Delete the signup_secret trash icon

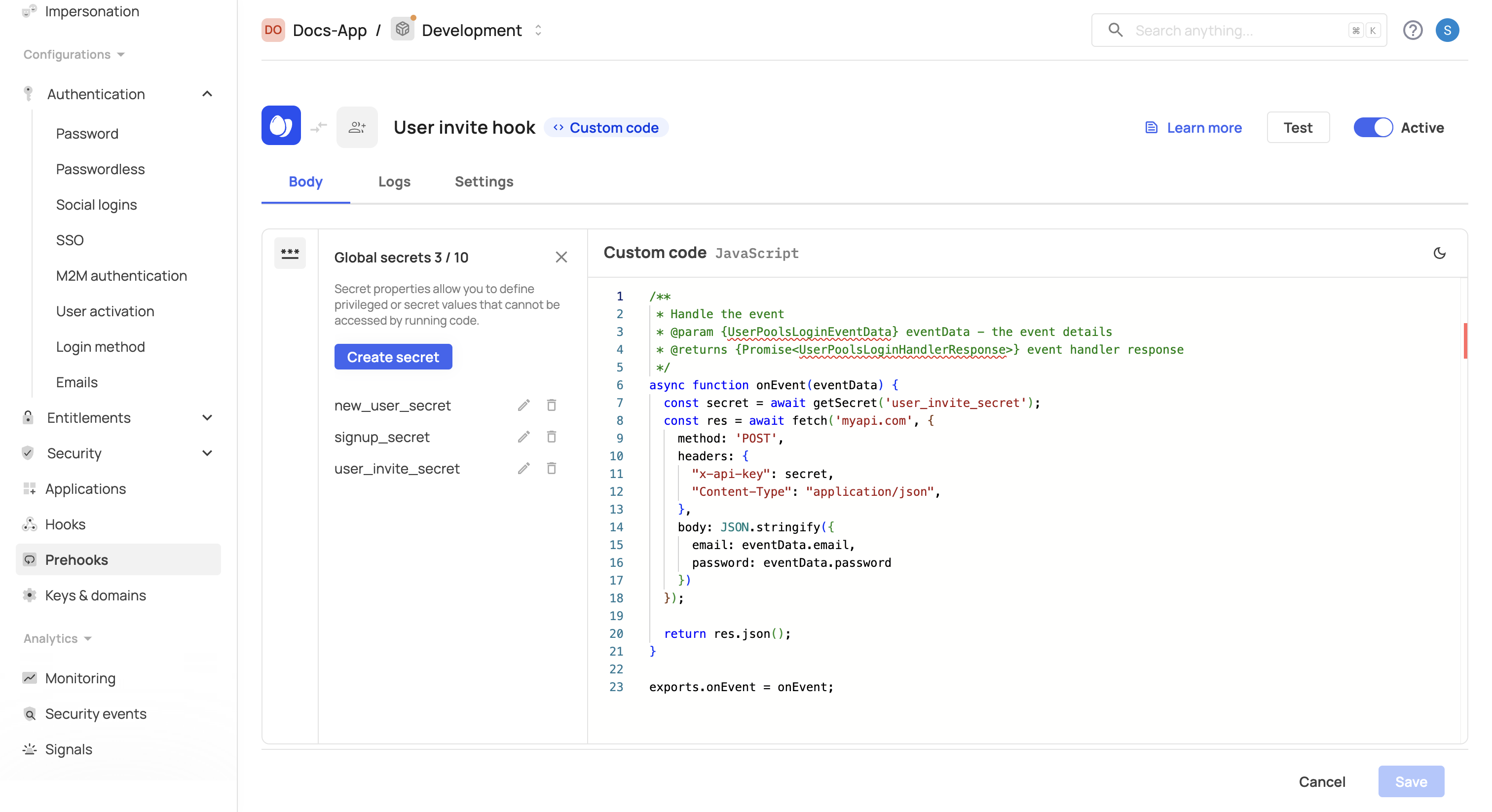[552, 437]
